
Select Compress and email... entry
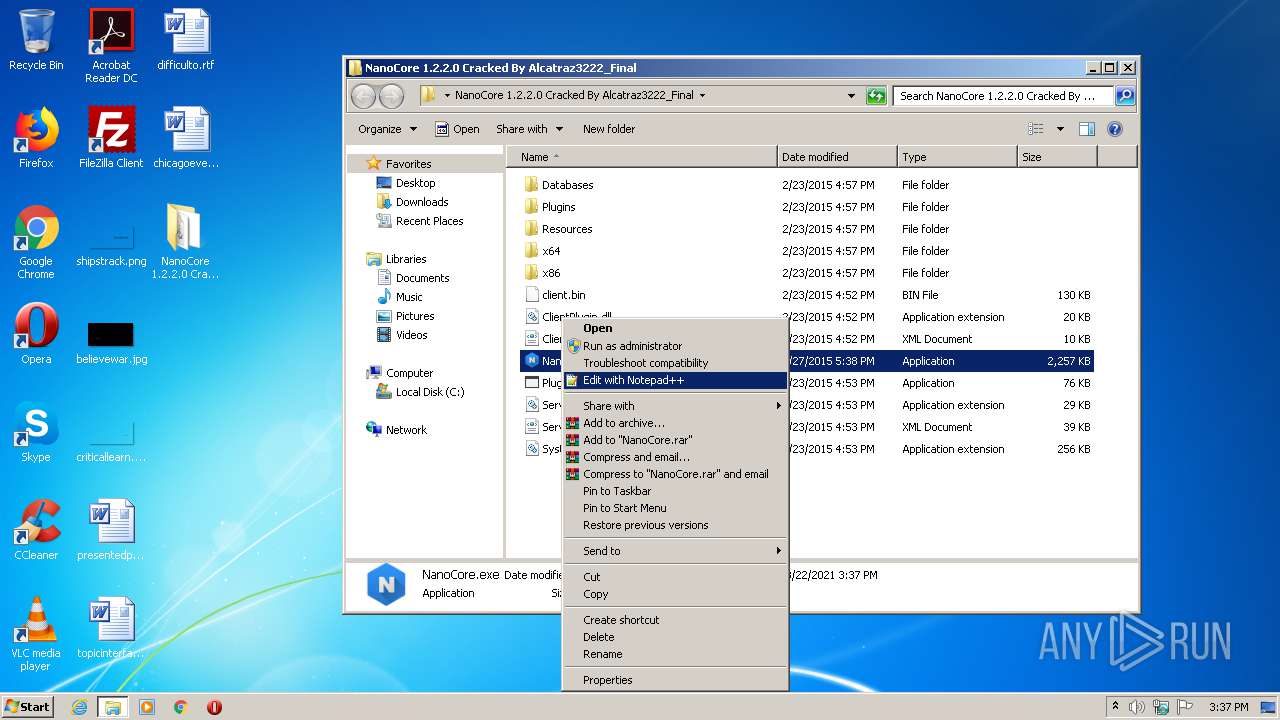point(675,457)
